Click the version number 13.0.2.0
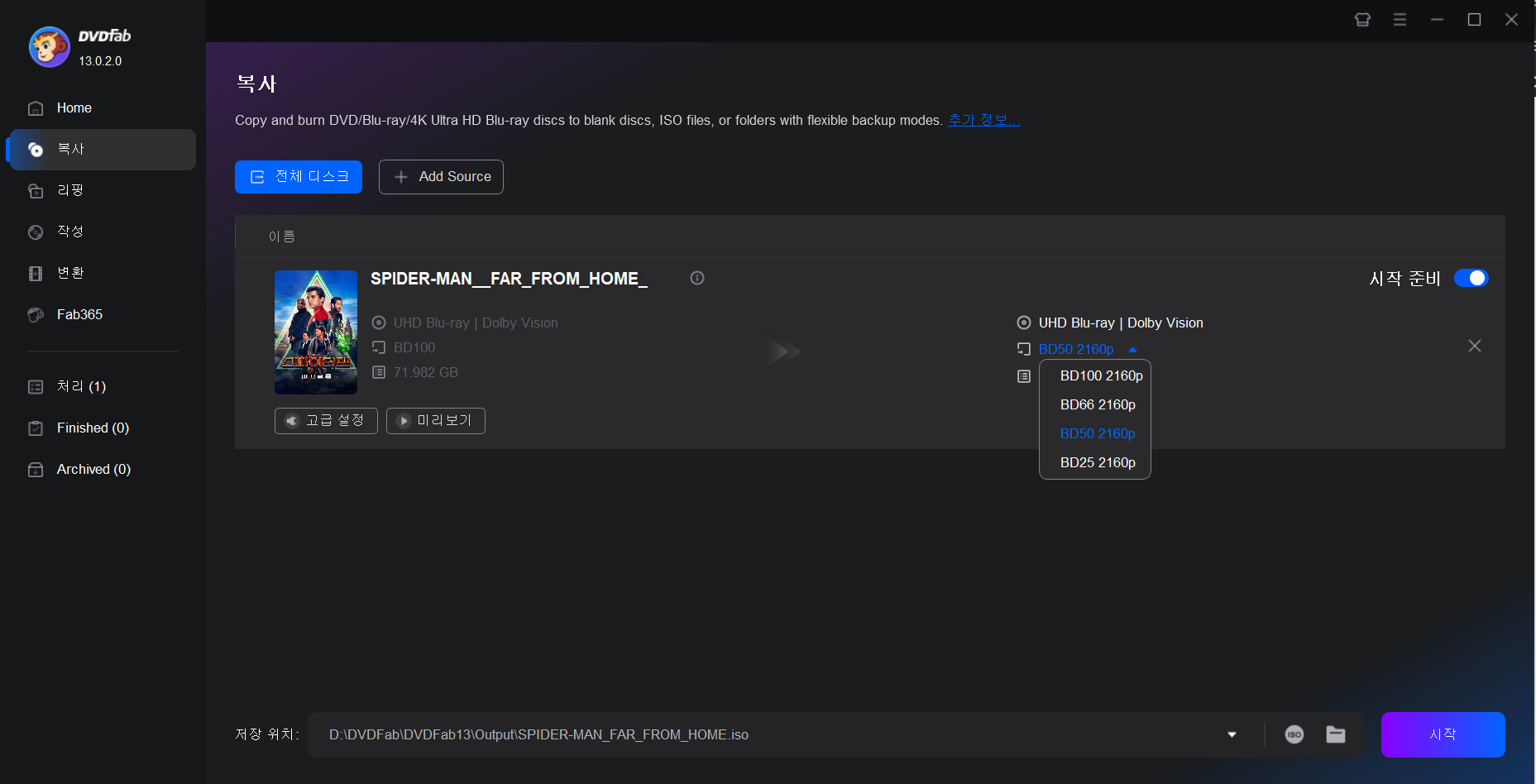Viewport: 1536px width, 784px height. 100,61
